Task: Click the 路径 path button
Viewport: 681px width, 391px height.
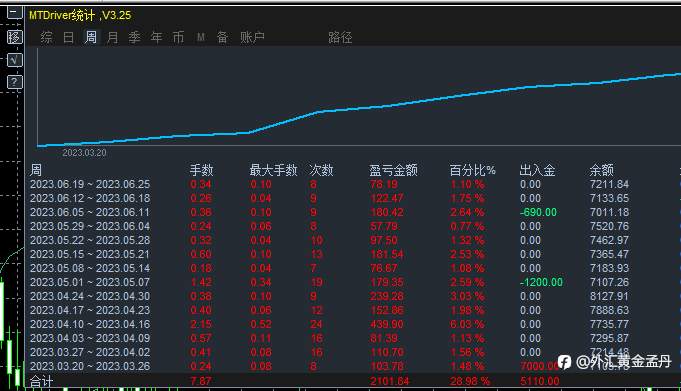Action: (x=340, y=37)
